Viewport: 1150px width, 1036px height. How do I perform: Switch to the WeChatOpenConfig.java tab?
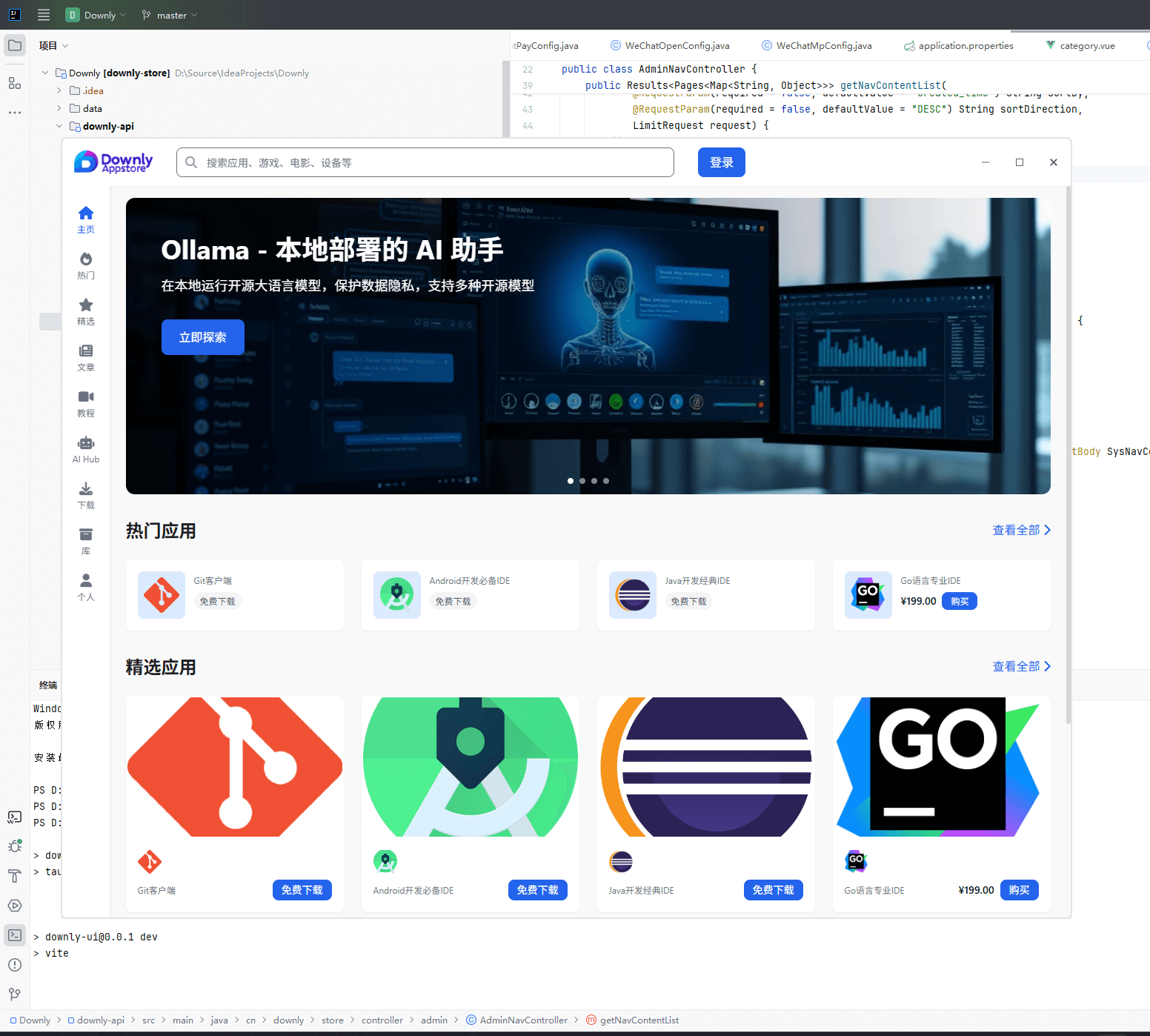(670, 45)
